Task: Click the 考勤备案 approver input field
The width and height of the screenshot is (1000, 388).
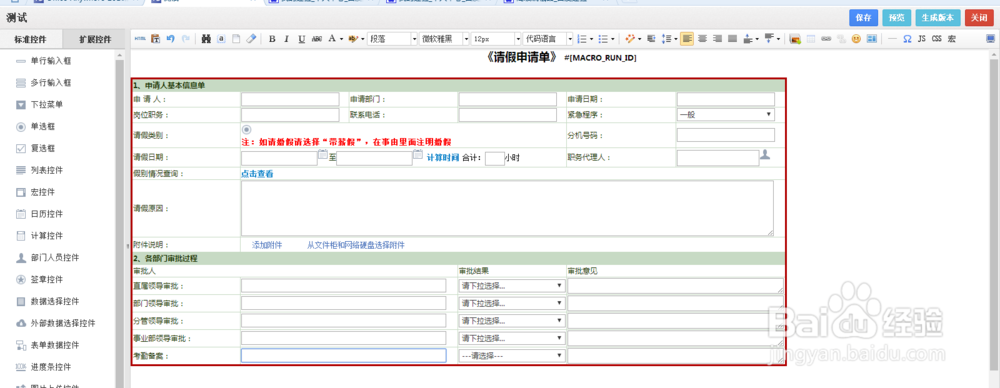Action: 343,355
